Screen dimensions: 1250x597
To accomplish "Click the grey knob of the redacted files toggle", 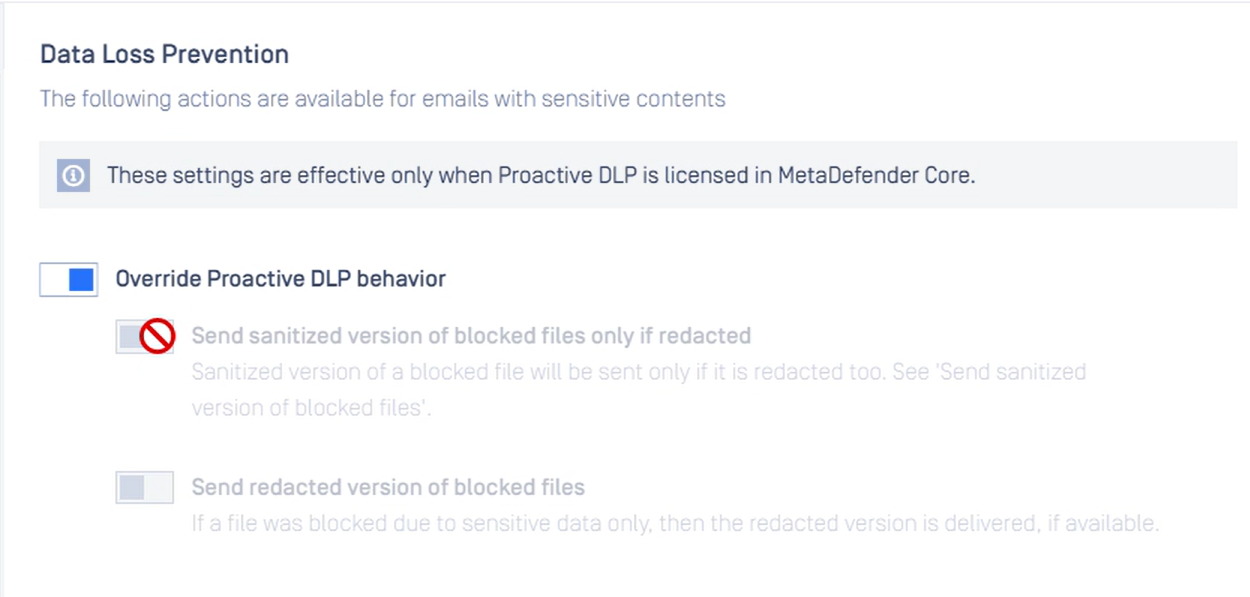I will click(x=132, y=487).
